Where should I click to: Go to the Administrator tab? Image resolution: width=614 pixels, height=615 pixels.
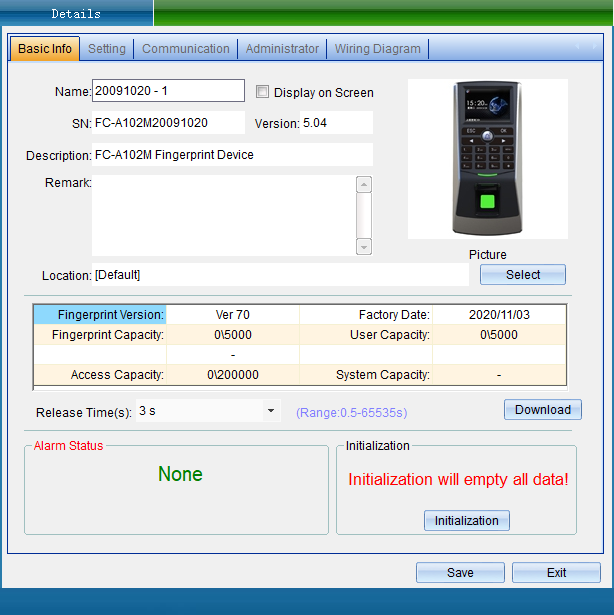(x=282, y=49)
